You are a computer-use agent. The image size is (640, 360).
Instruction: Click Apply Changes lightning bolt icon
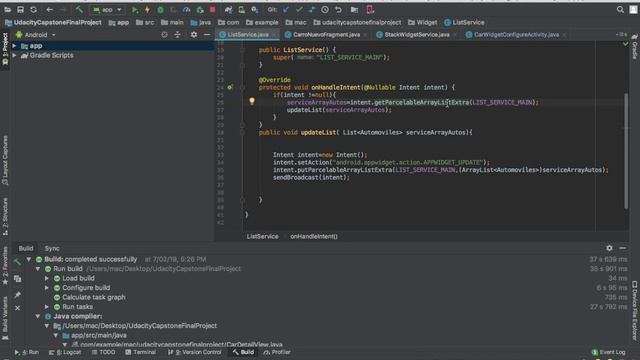tap(147, 10)
